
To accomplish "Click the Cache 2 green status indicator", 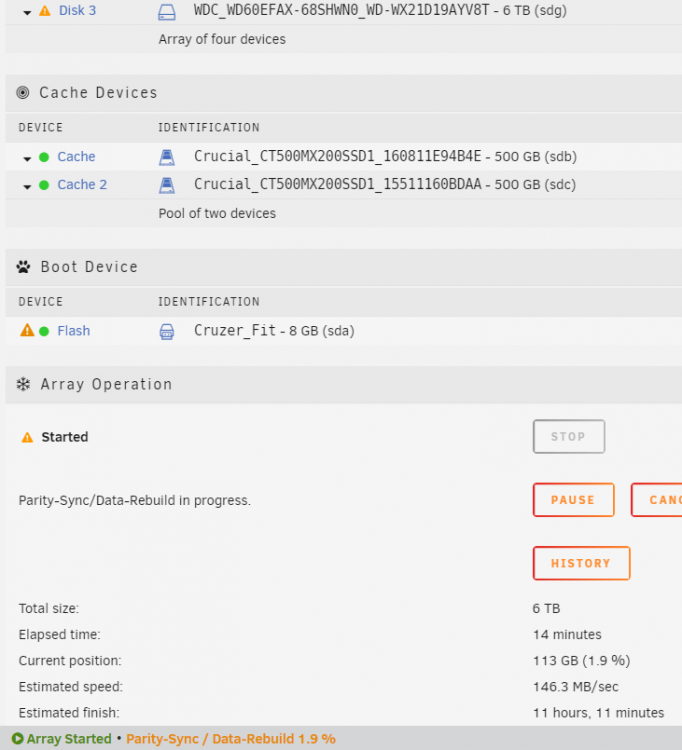I will (x=44, y=185).
